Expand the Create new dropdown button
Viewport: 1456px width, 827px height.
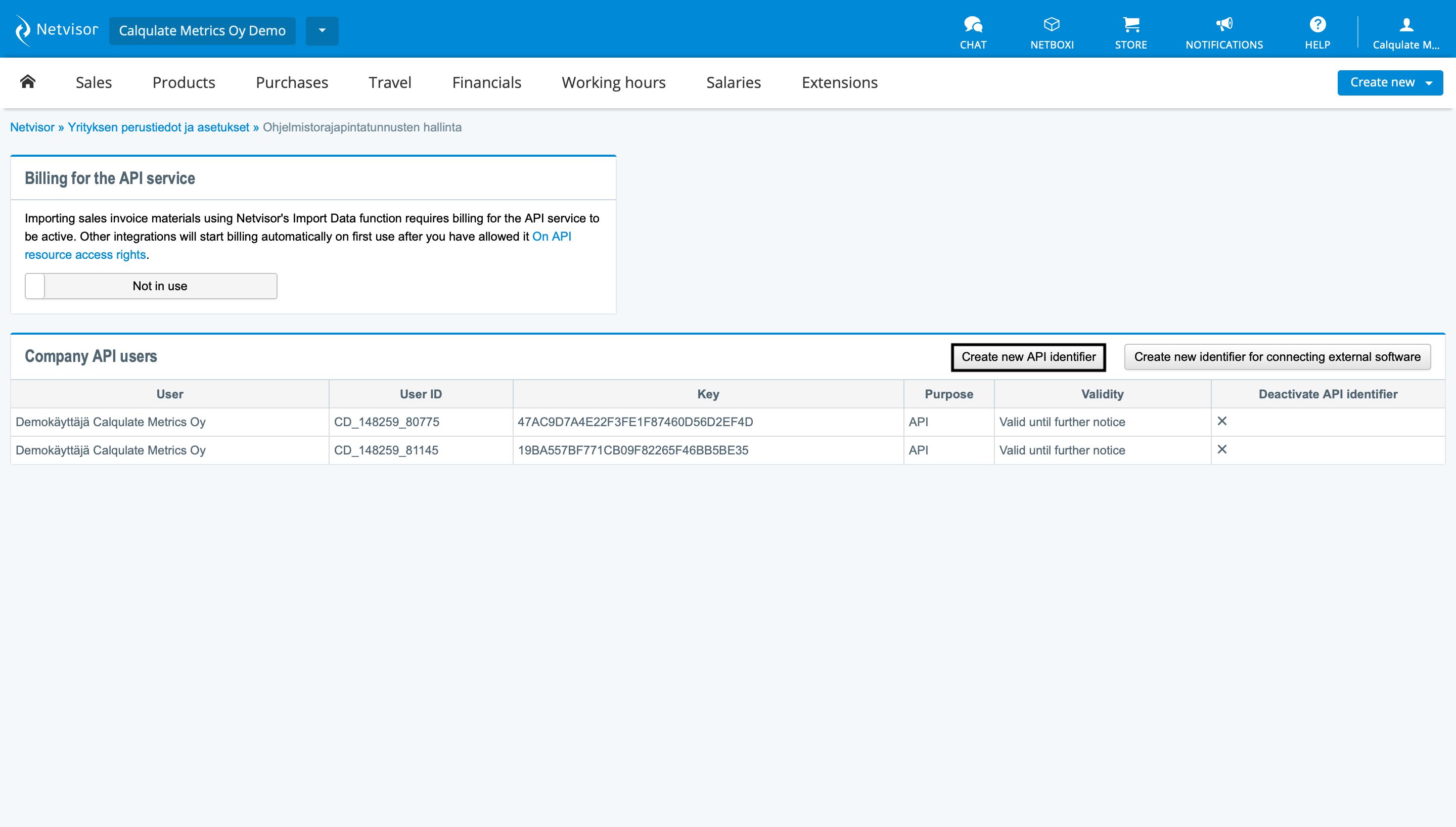pos(1390,82)
